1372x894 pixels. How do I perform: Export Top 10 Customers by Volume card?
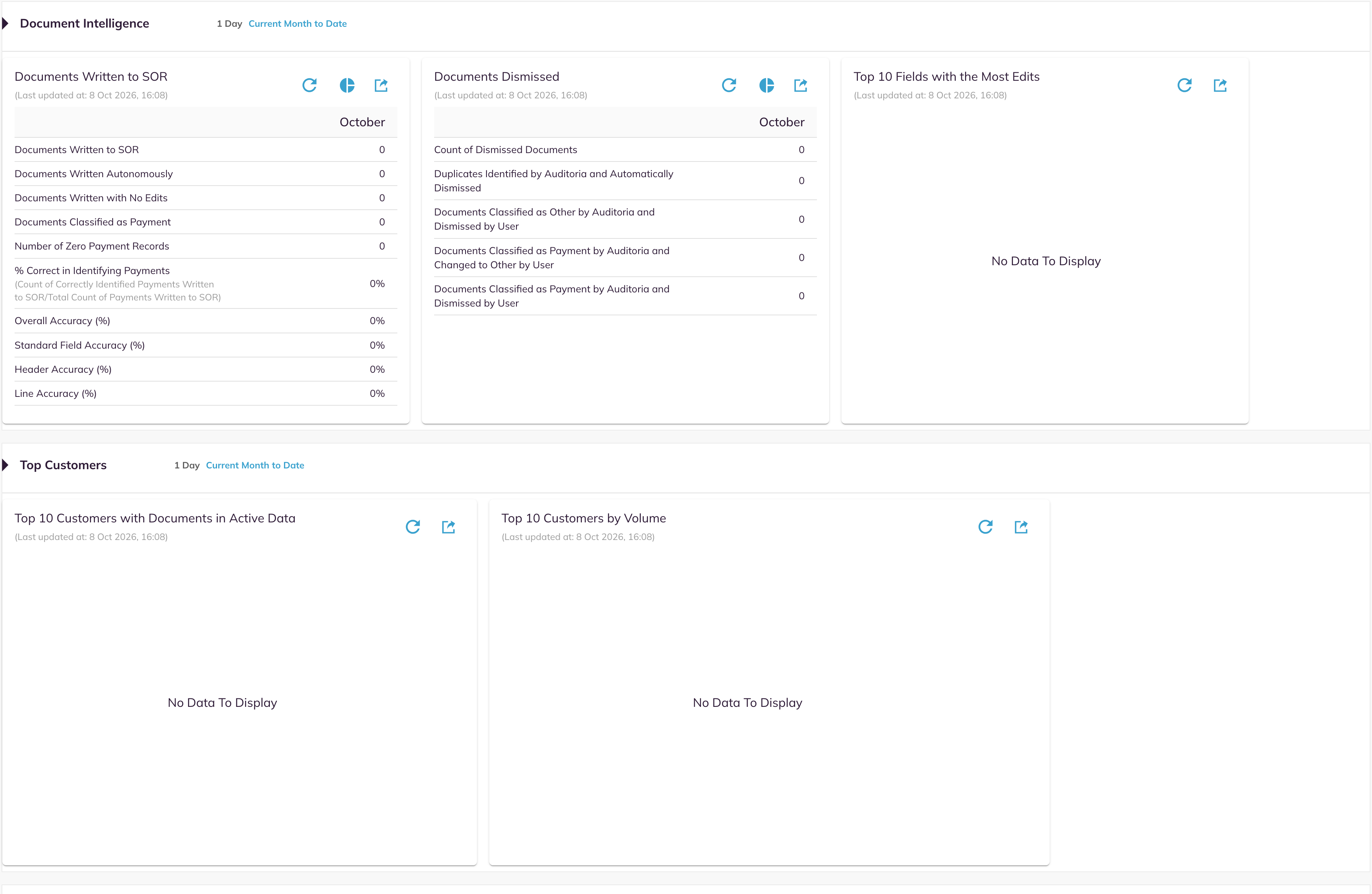(1021, 527)
